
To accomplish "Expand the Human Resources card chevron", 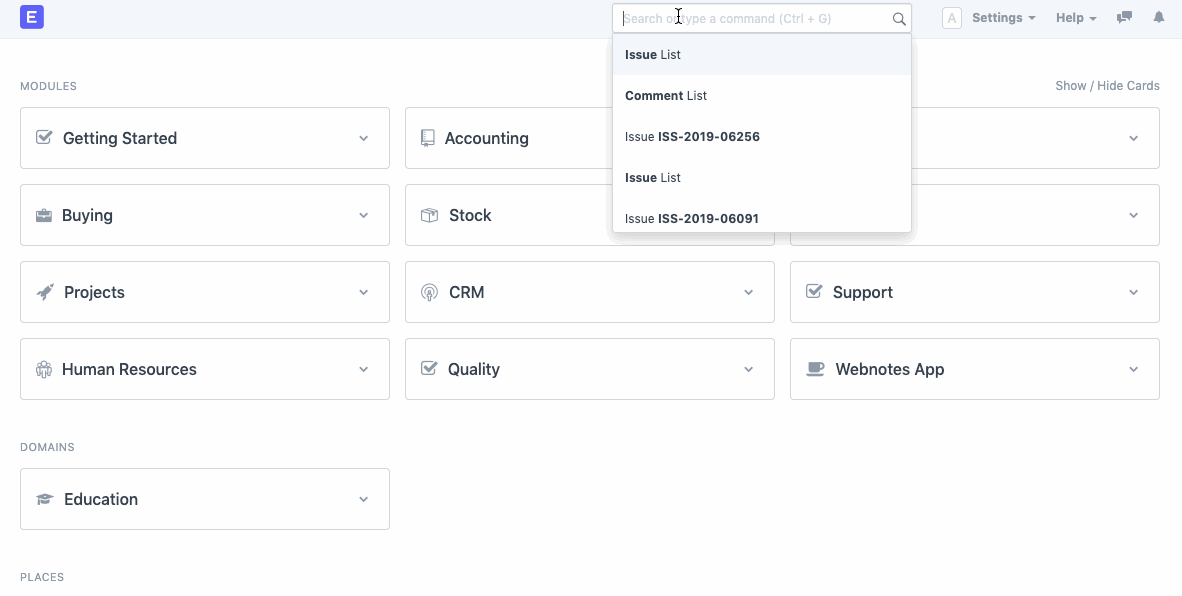I will point(364,369).
